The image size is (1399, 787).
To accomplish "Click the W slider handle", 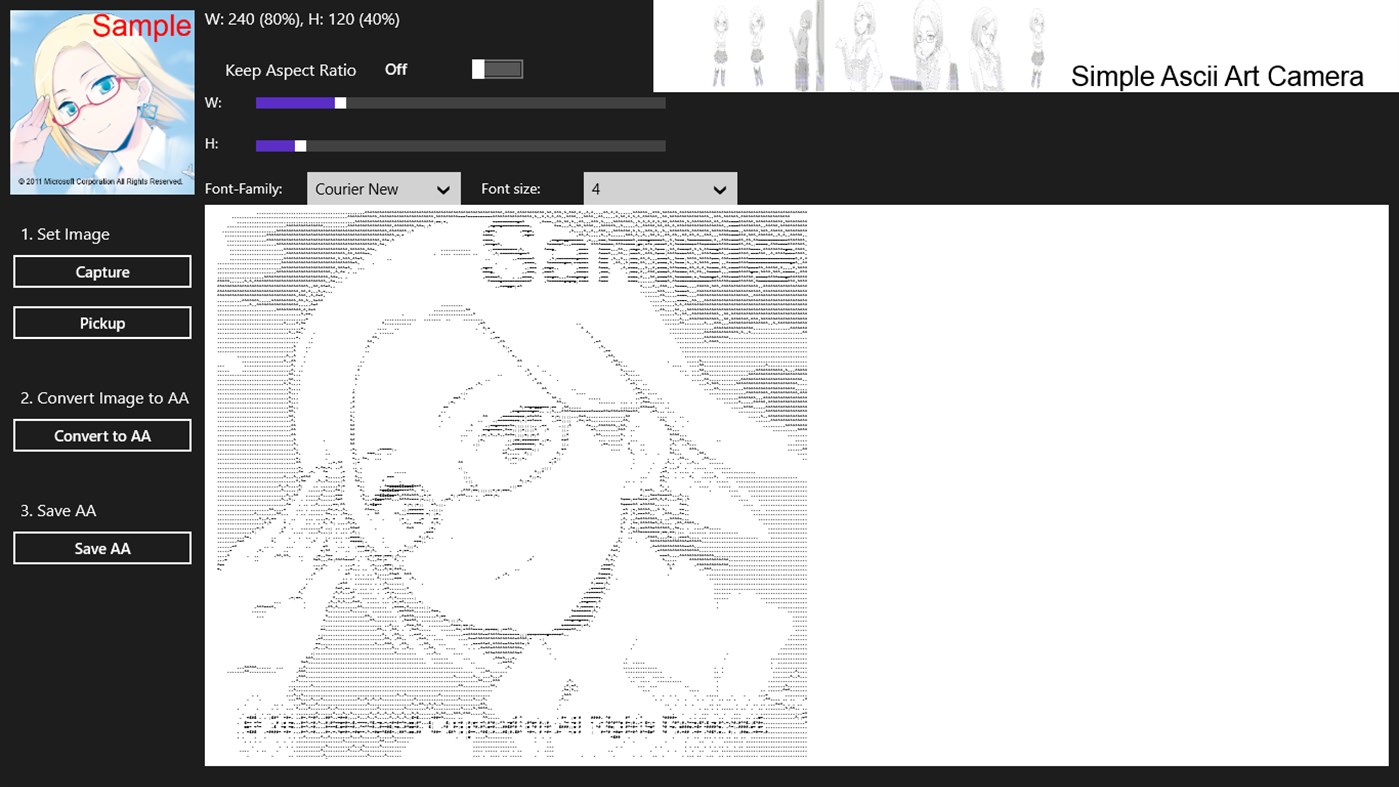I will (340, 101).
